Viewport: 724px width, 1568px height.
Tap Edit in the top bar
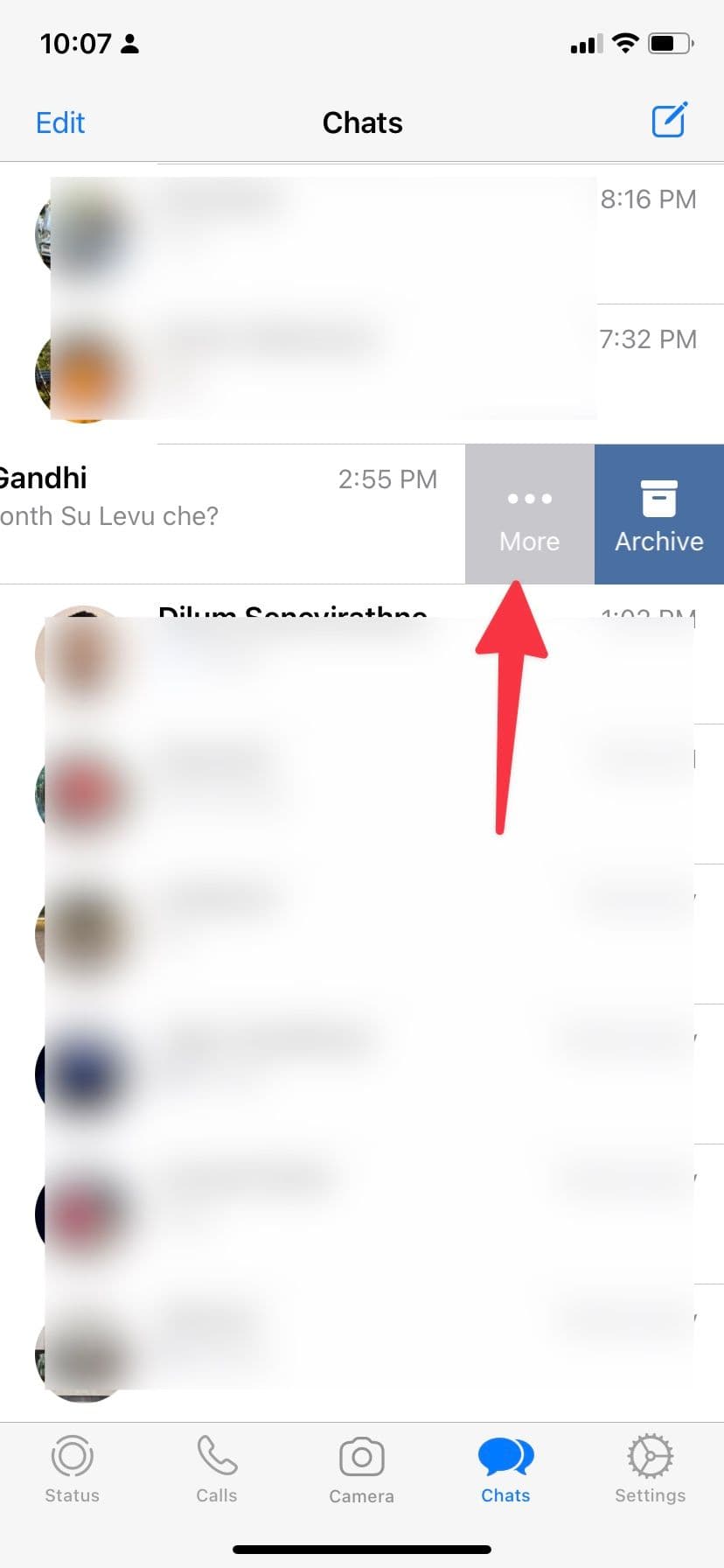pos(60,122)
